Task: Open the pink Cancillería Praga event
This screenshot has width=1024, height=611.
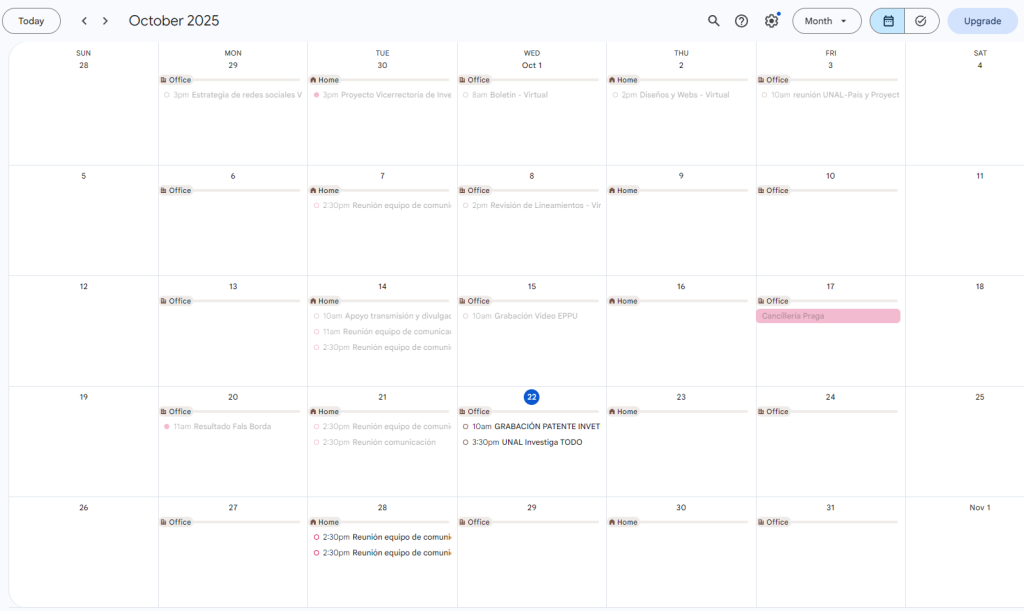Action: click(828, 316)
